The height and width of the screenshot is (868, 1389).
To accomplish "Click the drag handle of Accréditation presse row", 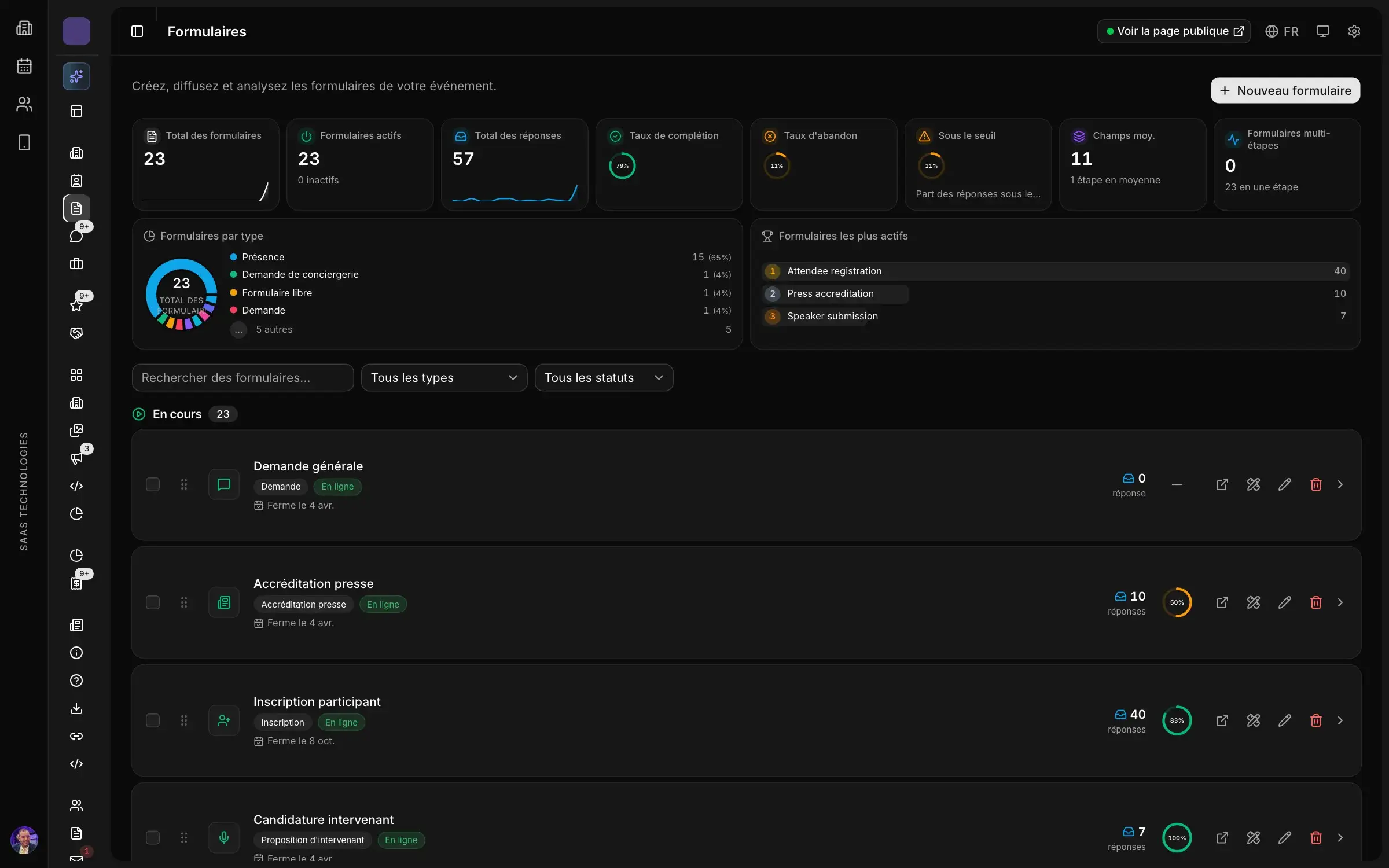I will 184,602.
